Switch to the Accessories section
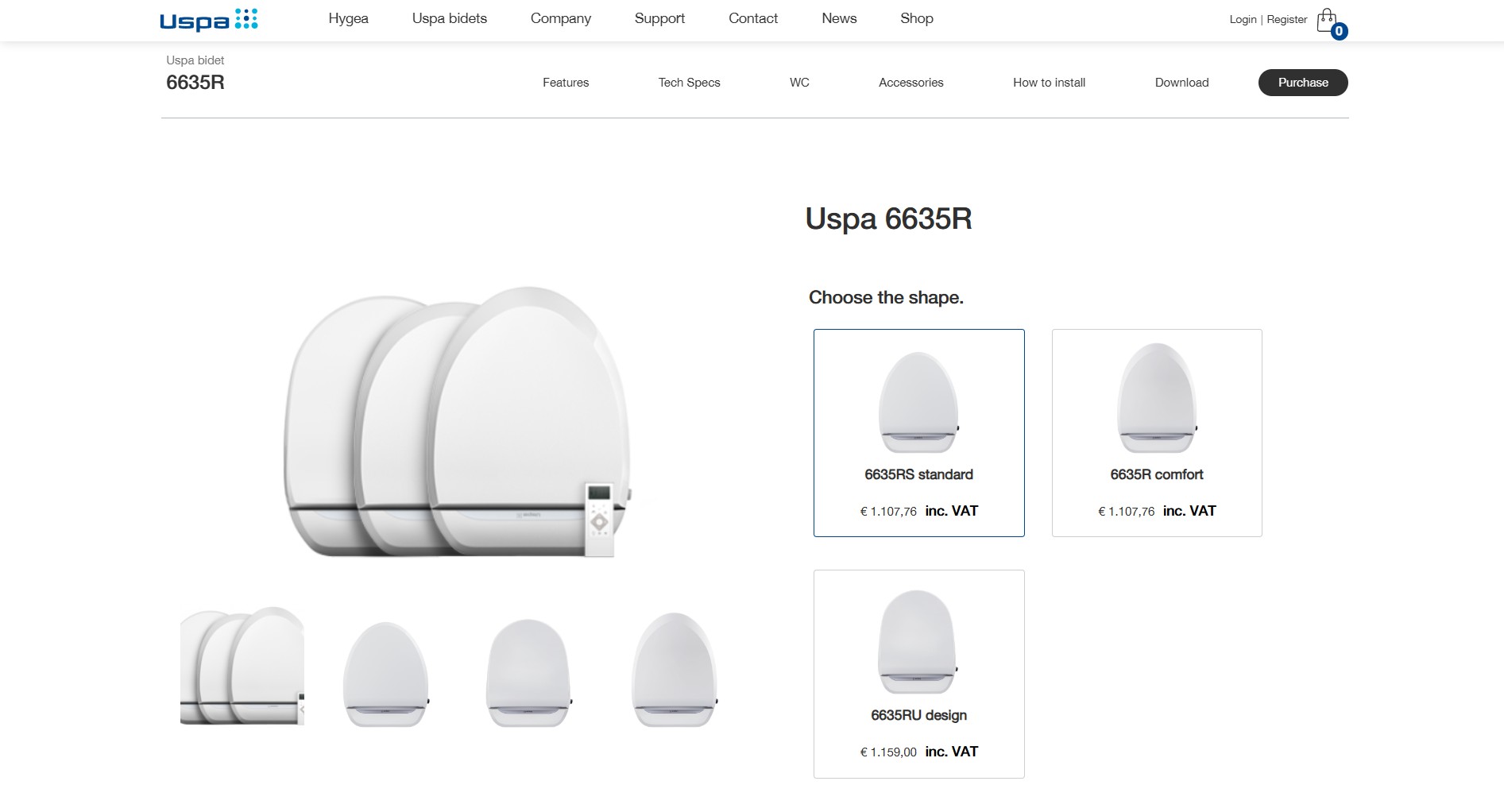Image resolution: width=1504 pixels, height=812 pixels. (911, 83)
